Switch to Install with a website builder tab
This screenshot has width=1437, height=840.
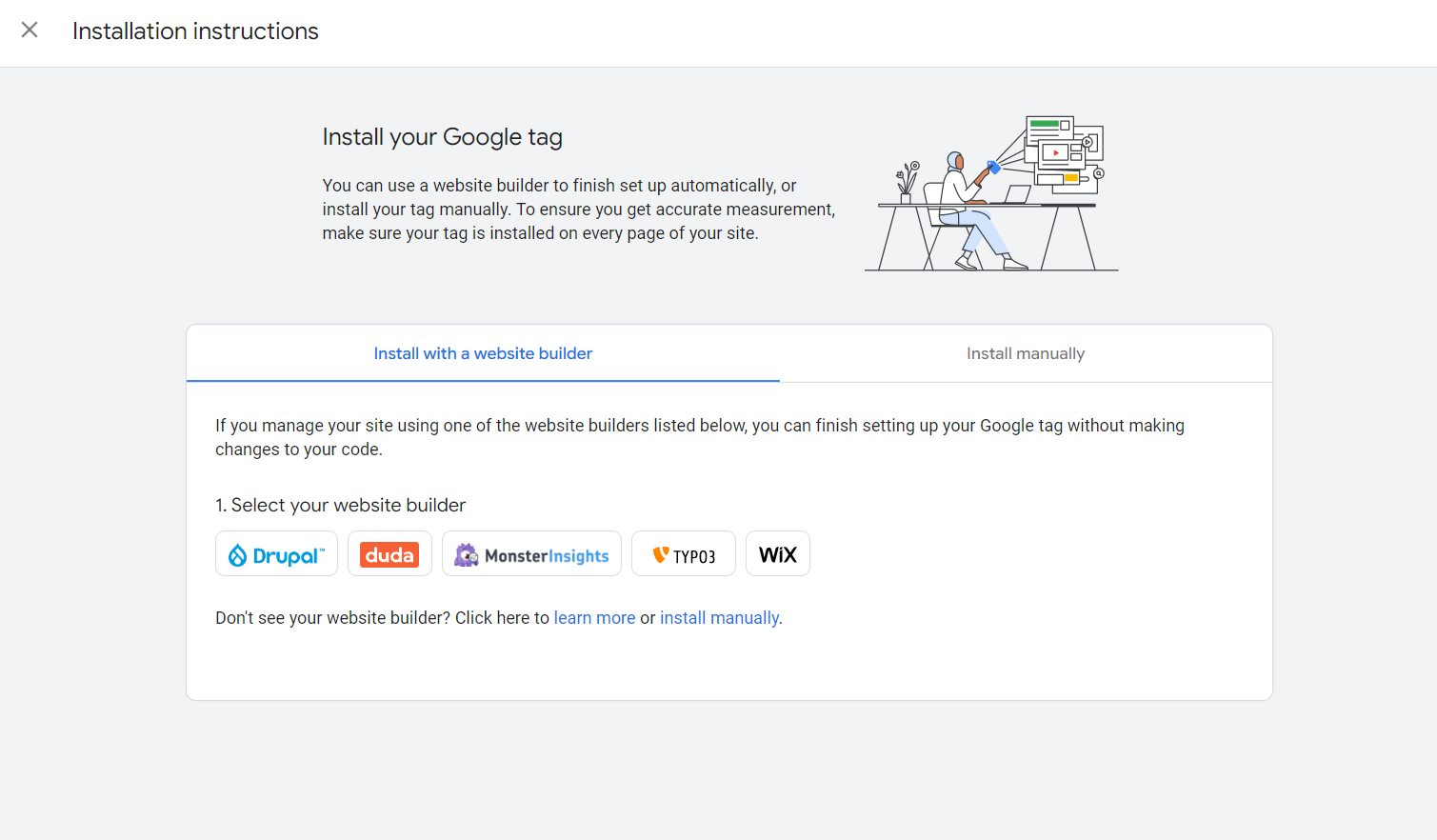(483, 353)
